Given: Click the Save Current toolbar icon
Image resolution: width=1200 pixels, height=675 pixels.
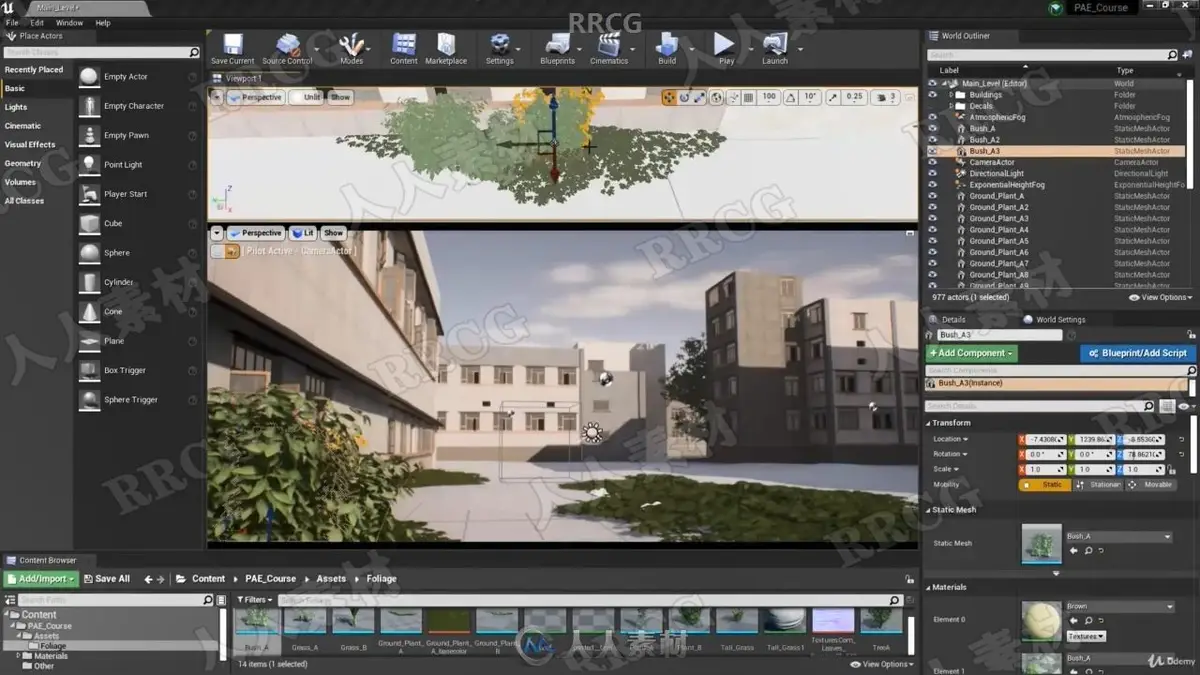Looking at the screenshot, I should pyautogui.click(x=232, y=45).
